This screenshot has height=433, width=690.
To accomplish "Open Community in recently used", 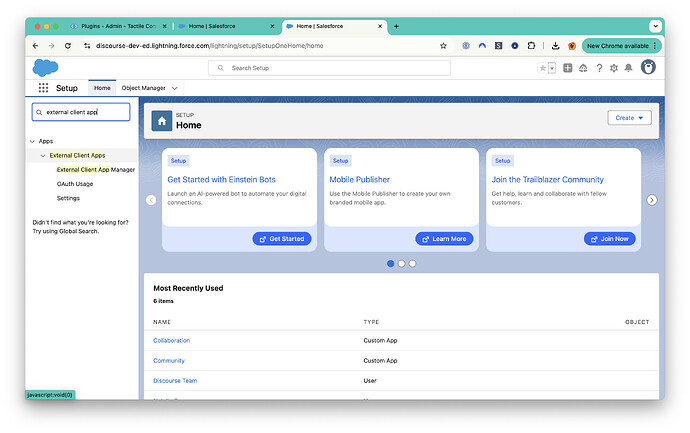I will pos(169,361).
